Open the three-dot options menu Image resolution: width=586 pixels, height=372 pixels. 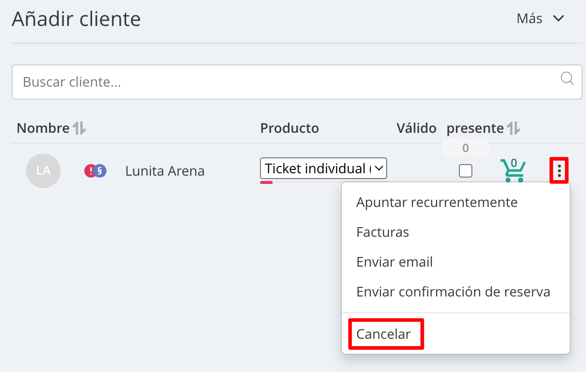coord(559,170)
